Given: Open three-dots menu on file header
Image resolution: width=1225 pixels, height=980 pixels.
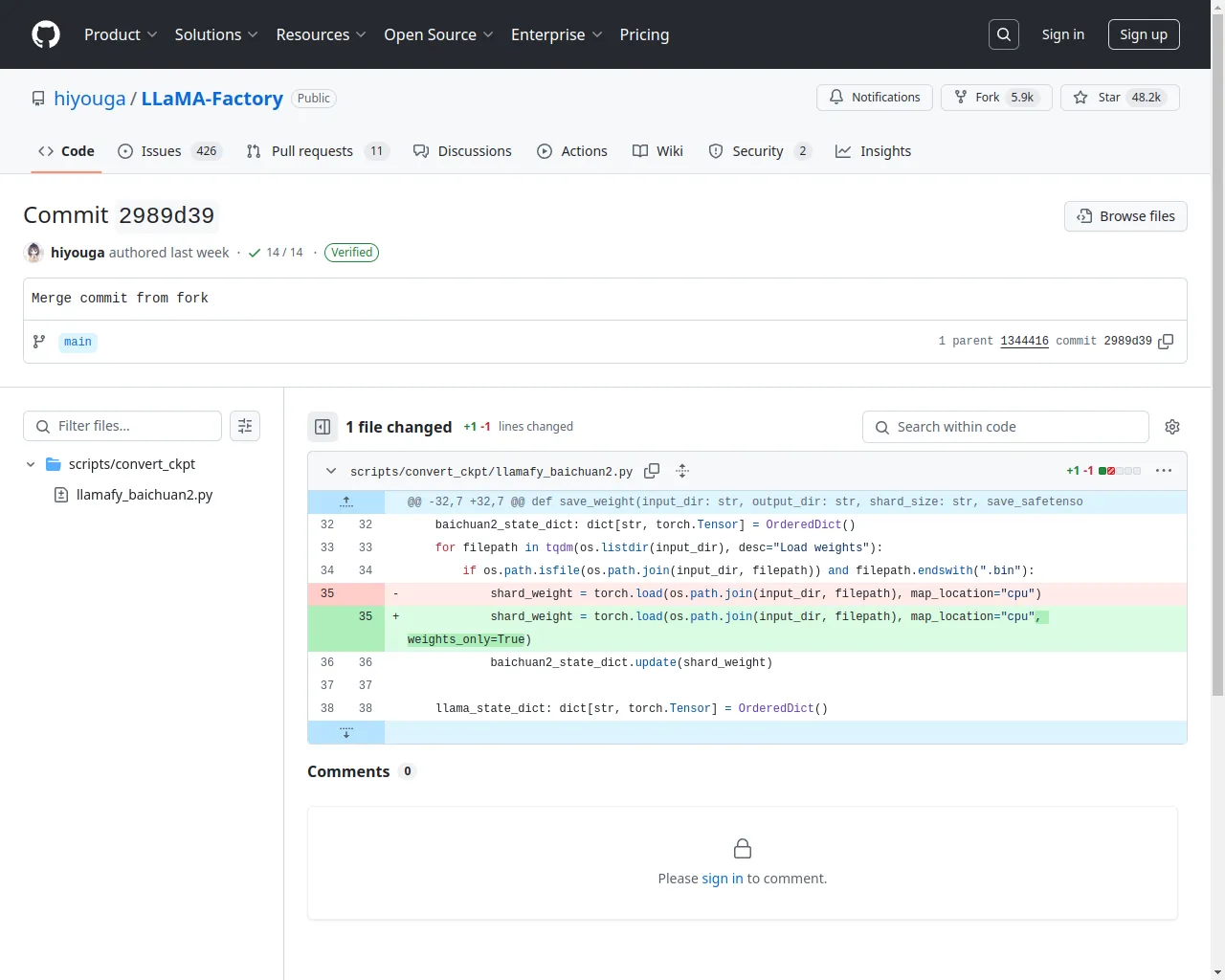Looking at the screenshot, I should tap(1164, 471).
